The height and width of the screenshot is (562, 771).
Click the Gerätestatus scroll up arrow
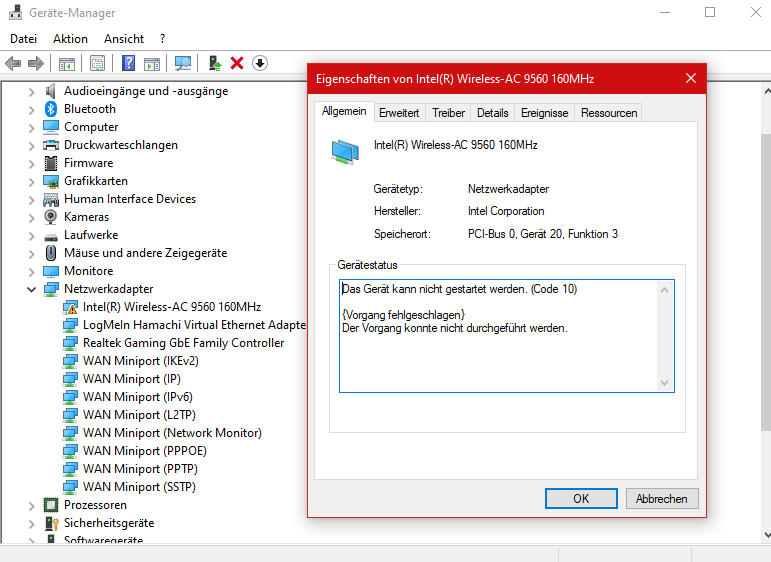point(664,290)
